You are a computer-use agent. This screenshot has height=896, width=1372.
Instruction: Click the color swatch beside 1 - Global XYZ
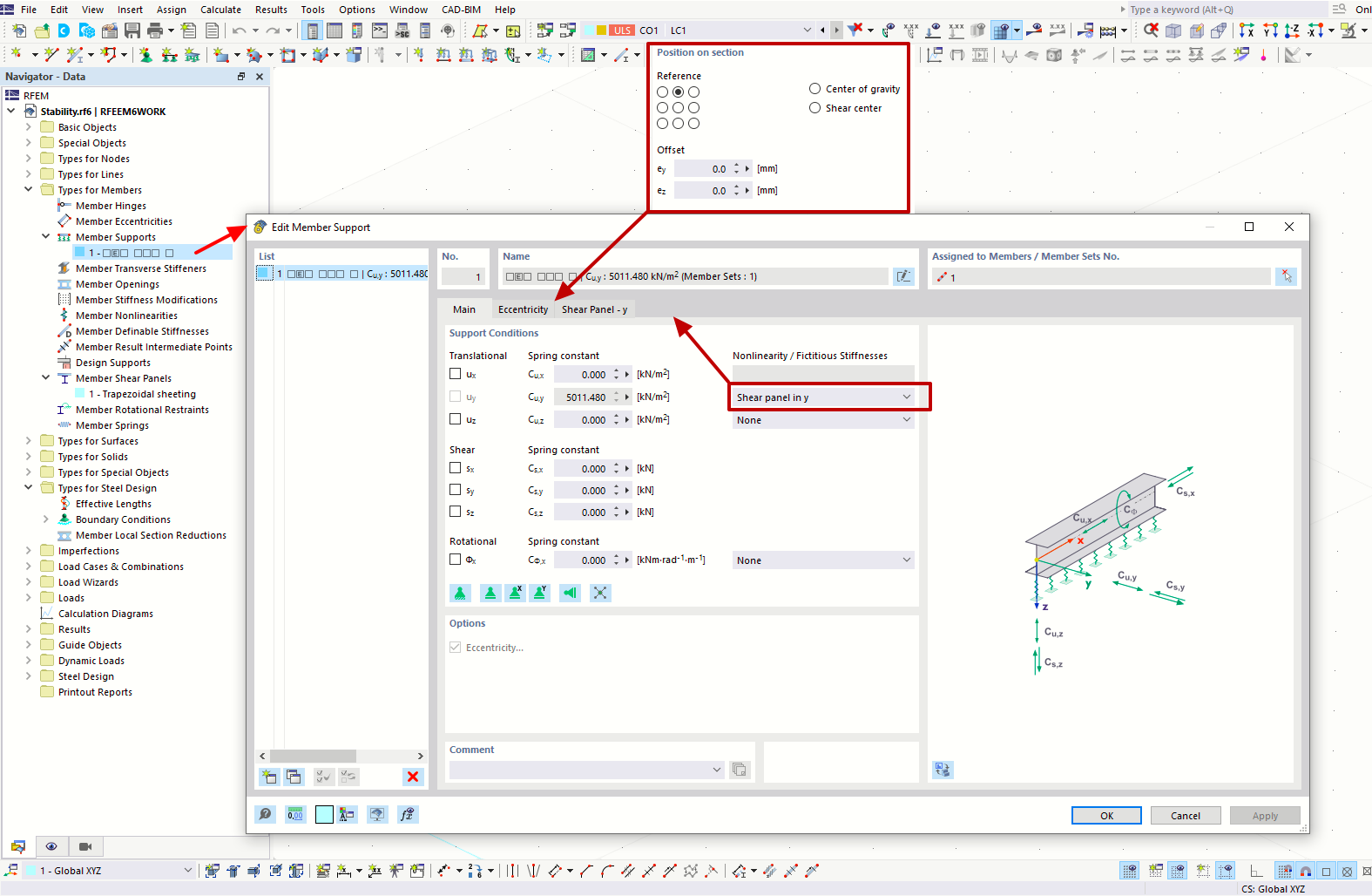point(30,871)
